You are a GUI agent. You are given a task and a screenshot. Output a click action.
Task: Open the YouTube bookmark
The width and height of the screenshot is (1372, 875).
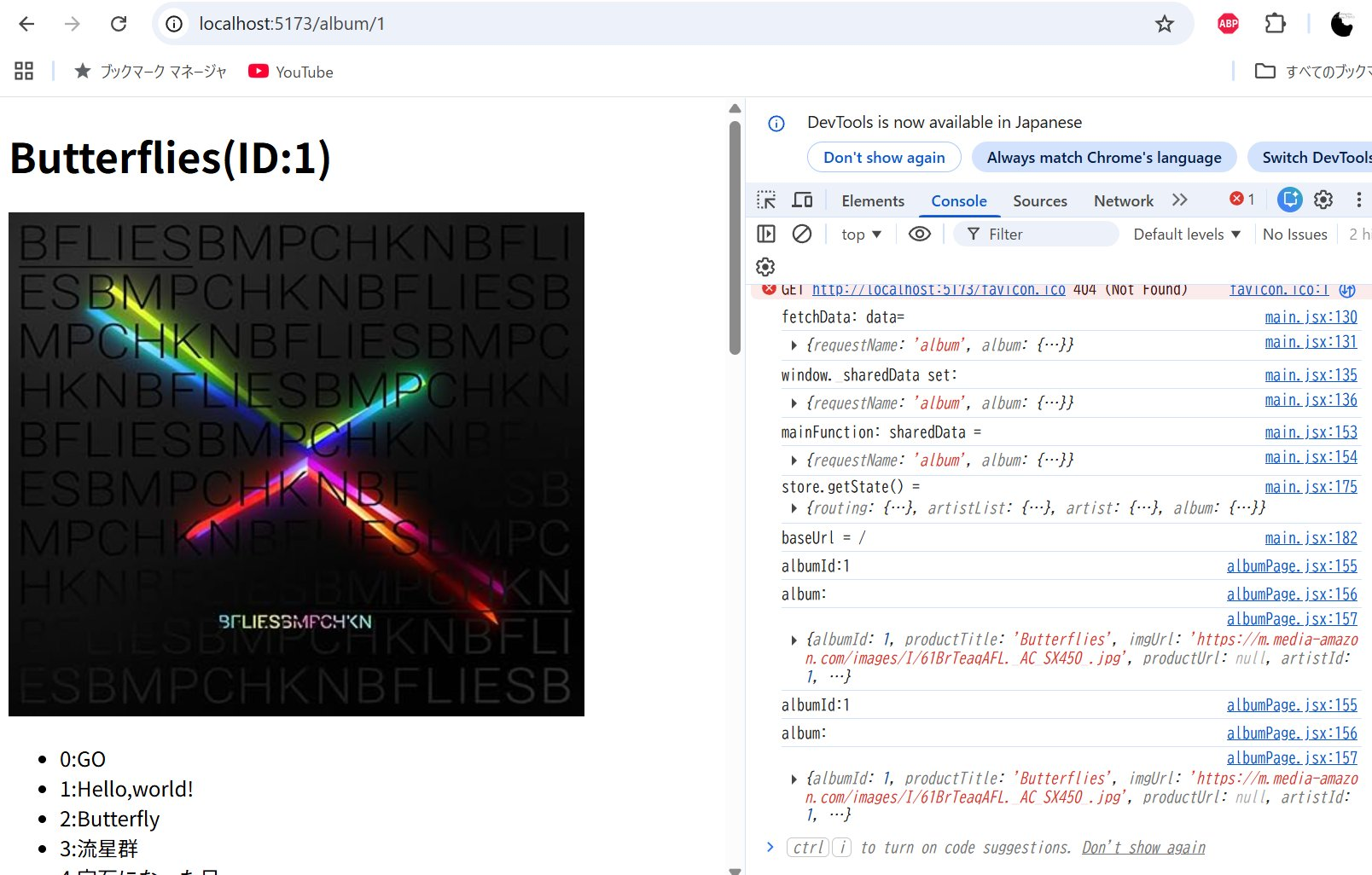coord(291,72)
